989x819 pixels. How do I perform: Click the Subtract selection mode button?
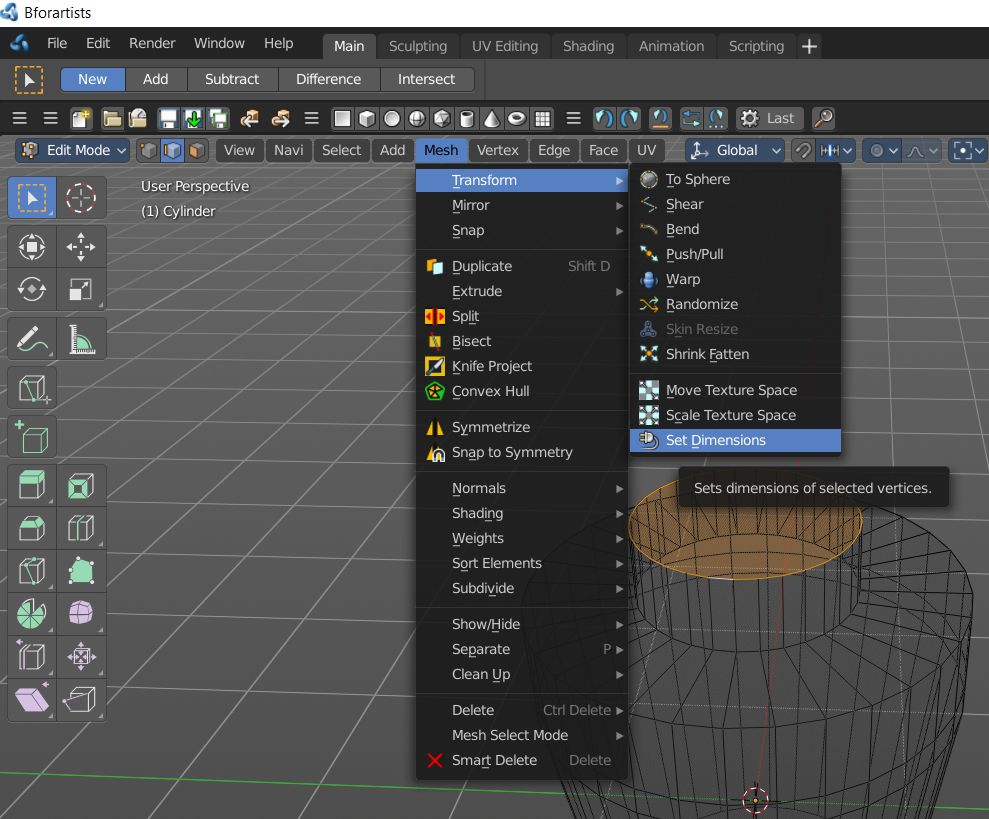click(x=231, y=79)
